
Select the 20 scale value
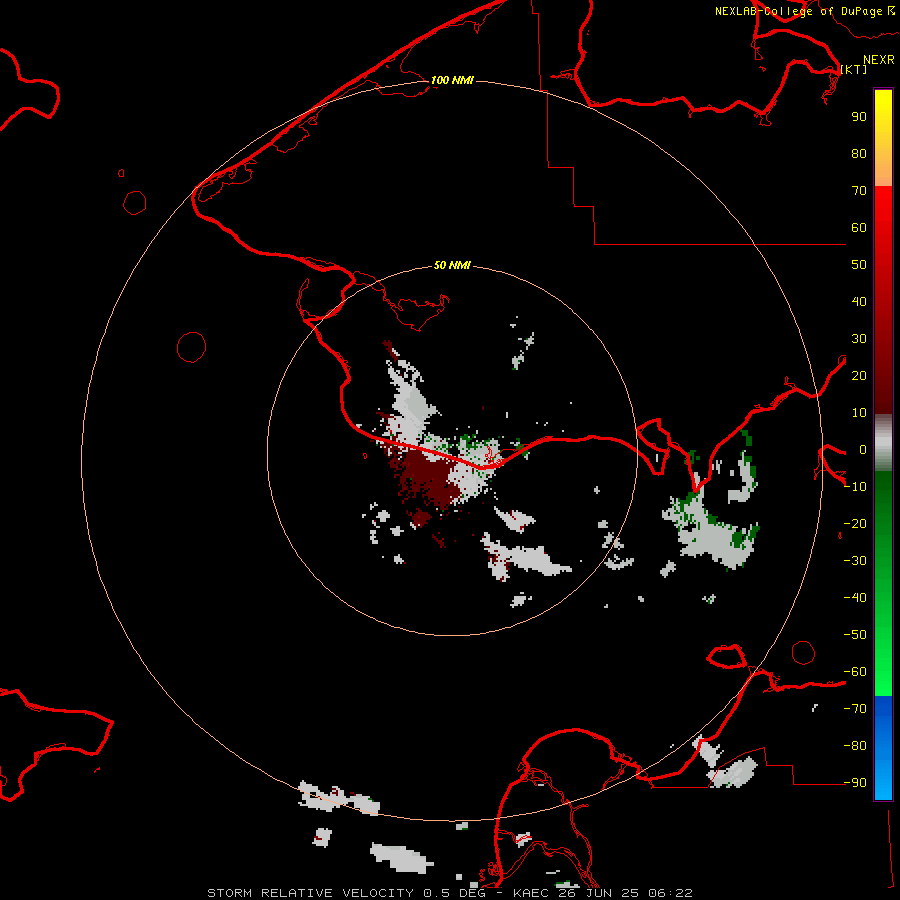[859, 376]
